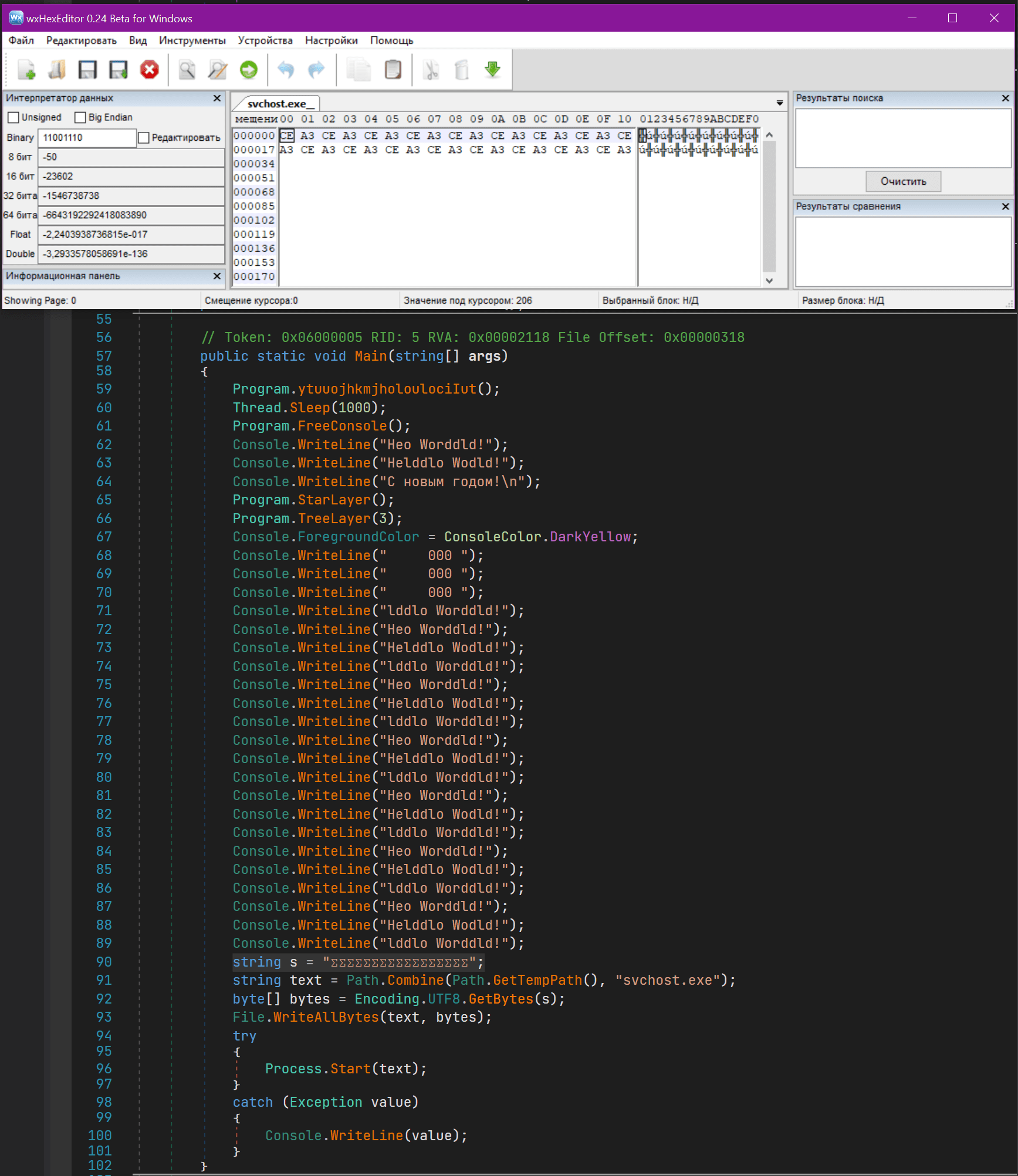Toggle the Big Endian checkbox
1018x1176 pixels.
pyautogui.click(x=80, y=118)
